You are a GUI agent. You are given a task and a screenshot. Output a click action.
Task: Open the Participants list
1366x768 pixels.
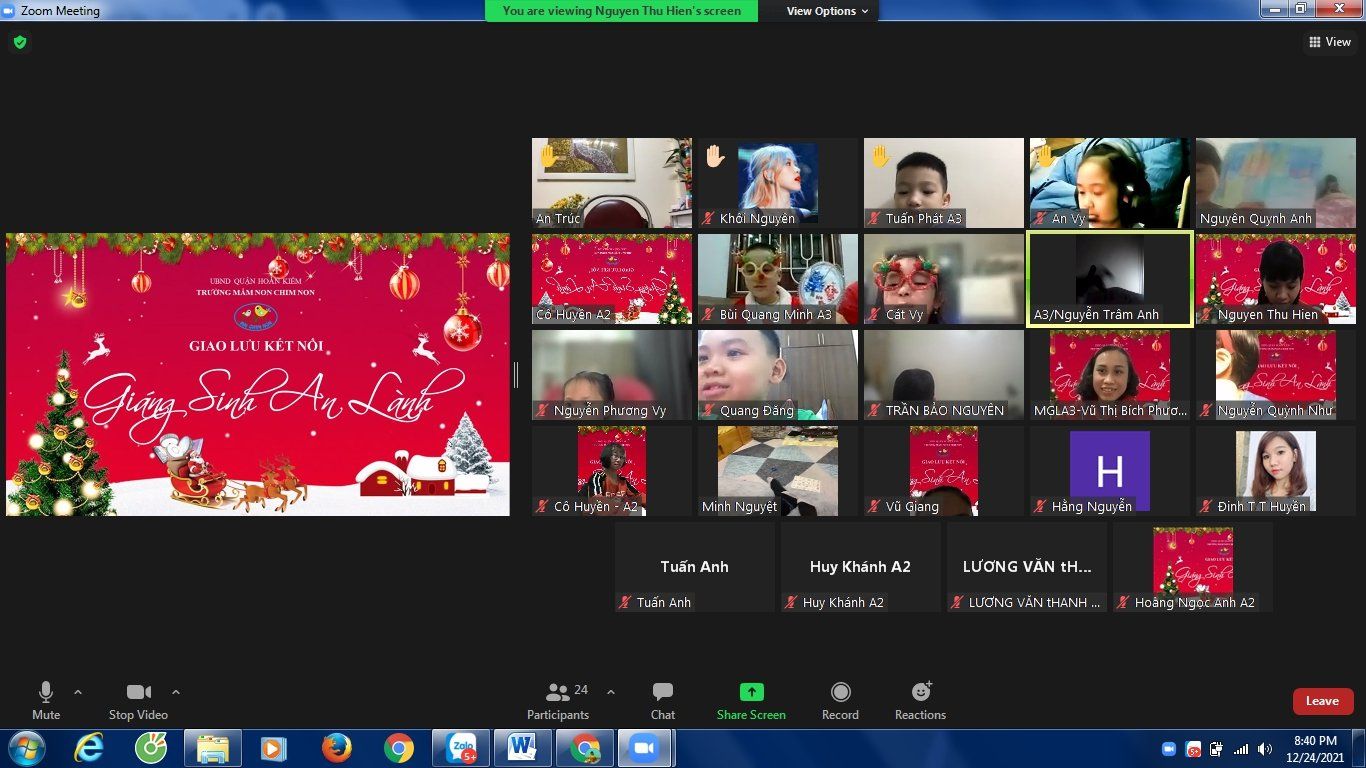[558, 700]
